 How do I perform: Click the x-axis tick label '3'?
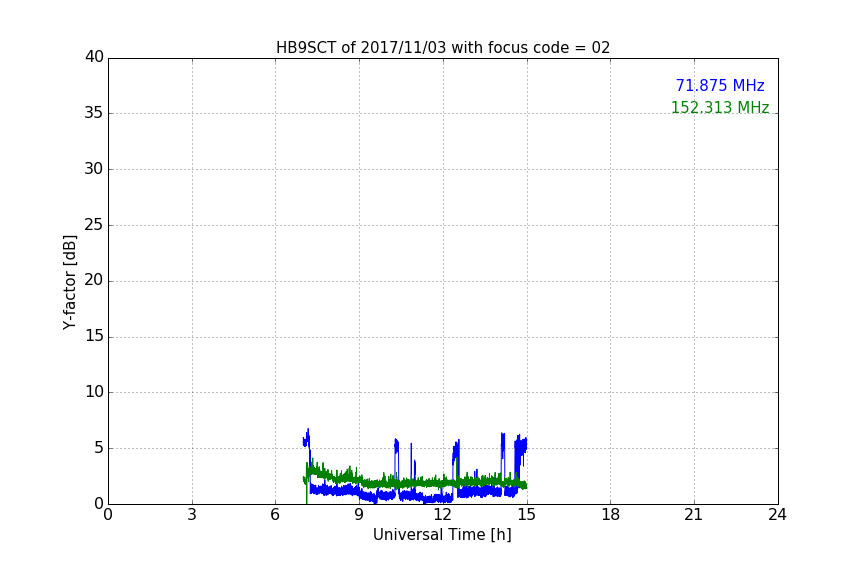(192, 515)
